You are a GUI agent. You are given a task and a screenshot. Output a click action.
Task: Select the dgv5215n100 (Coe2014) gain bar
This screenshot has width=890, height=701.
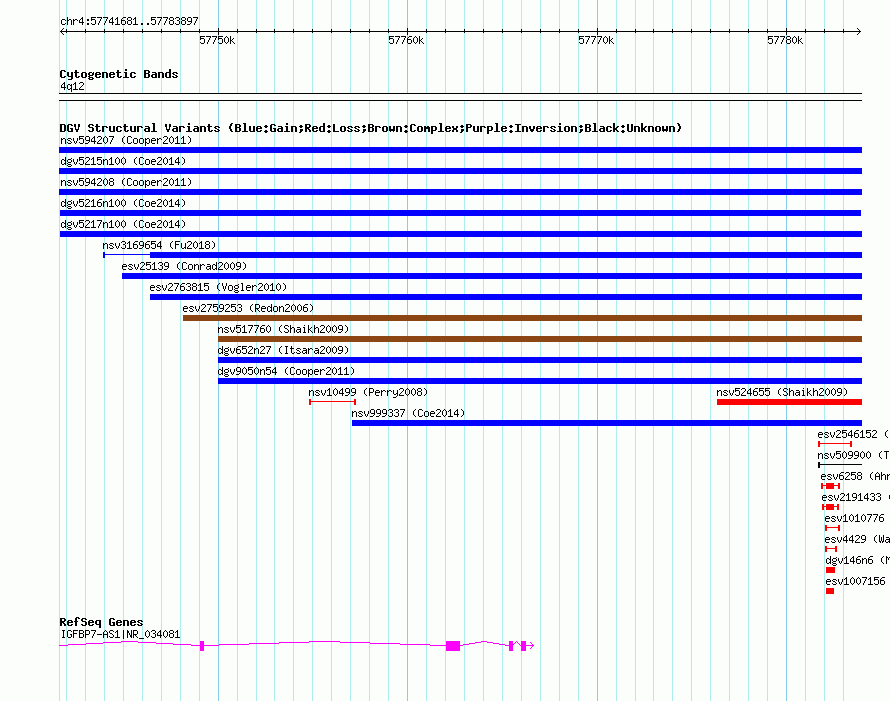[460, 171]
